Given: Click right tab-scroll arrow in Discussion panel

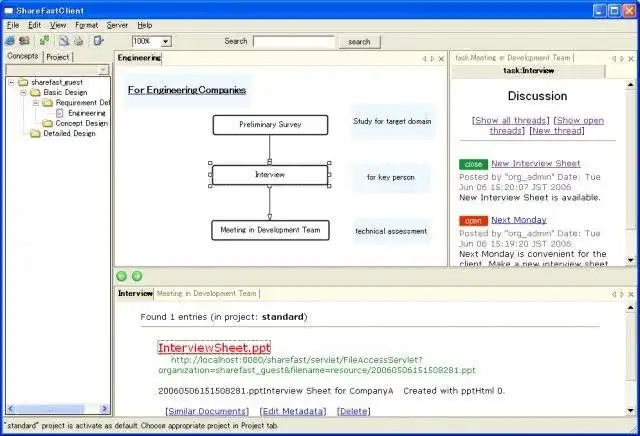Looking at the screenshot, I should [622, 59].
